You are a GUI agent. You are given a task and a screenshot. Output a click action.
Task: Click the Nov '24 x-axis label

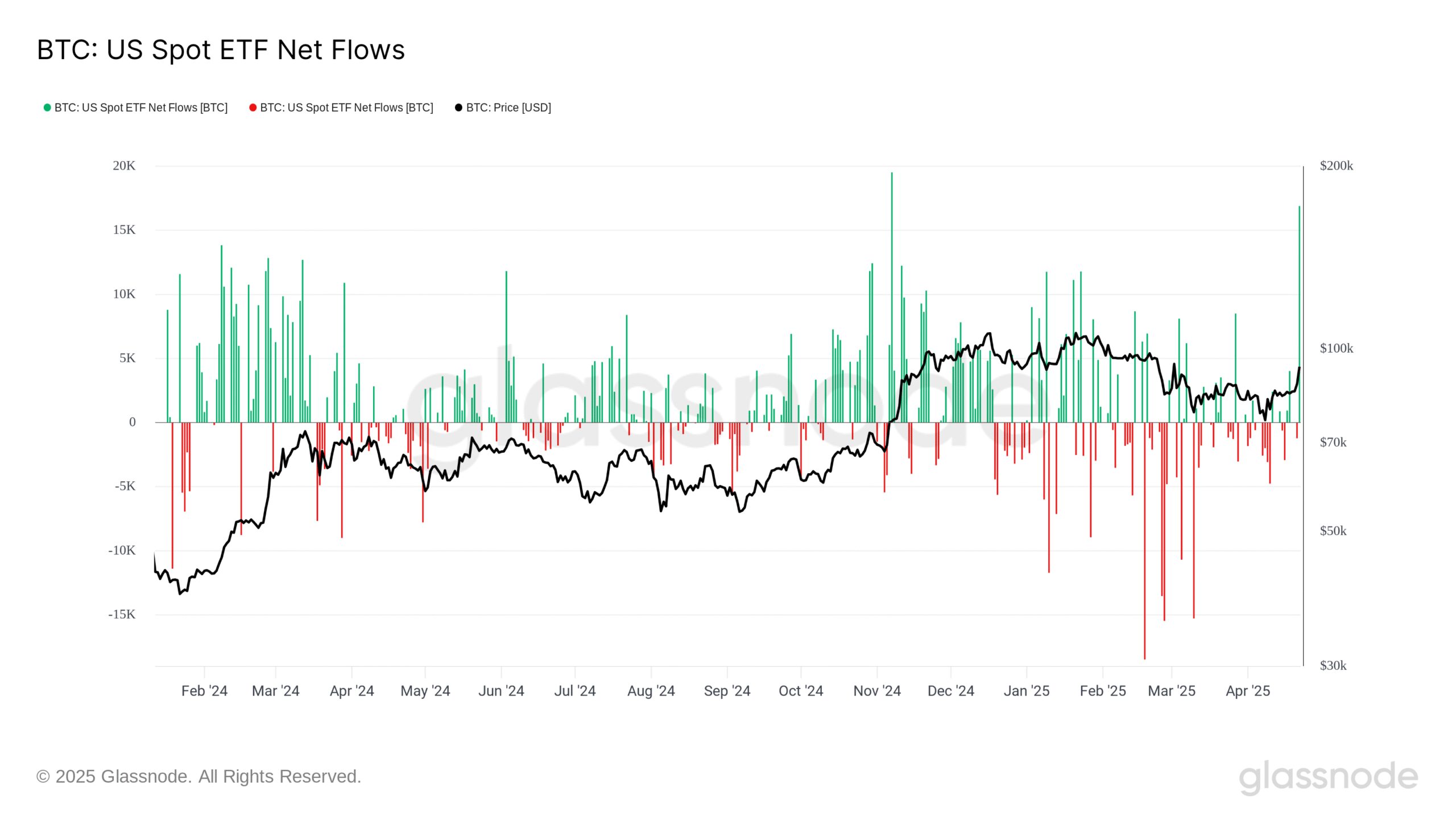[x=877, y=691]
